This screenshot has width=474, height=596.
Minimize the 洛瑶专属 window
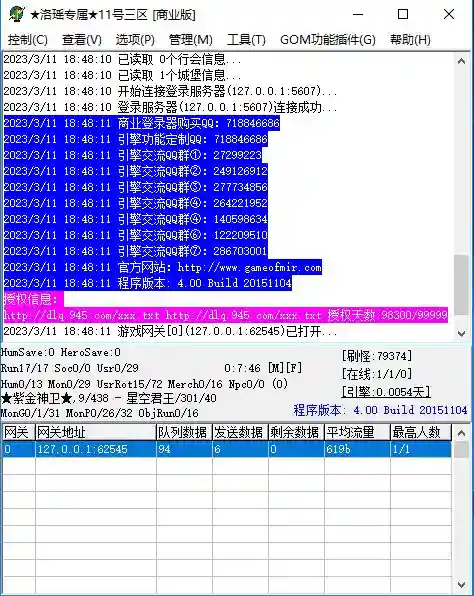358,14
